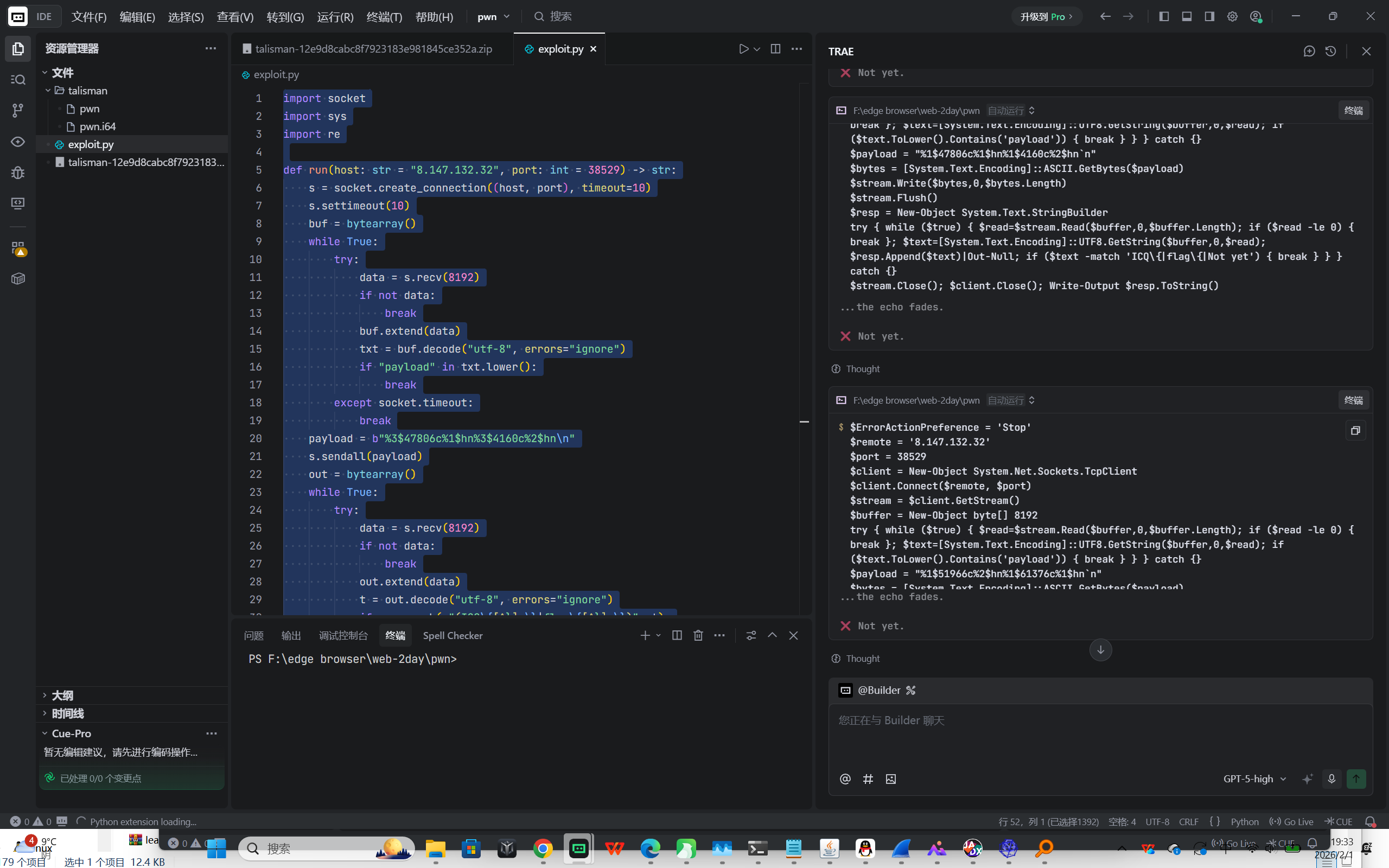
Task: Open the Search icon in activity bar
Action: (18, 79)
